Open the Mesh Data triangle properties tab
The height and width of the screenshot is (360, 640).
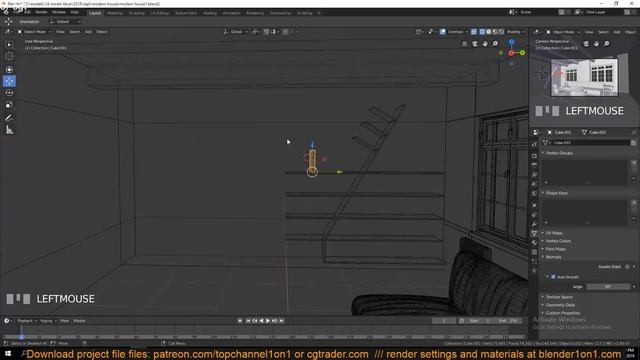tap(534, 233)
